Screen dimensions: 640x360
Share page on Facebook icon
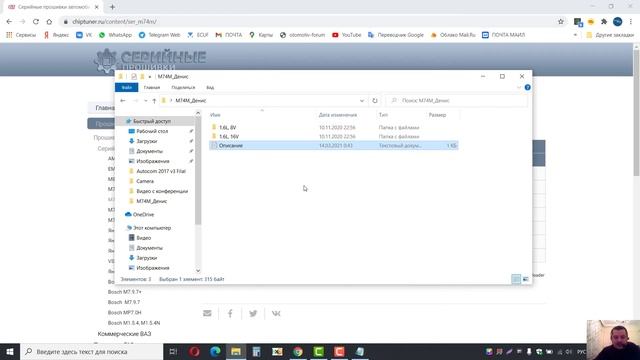(x=230, y=313)
